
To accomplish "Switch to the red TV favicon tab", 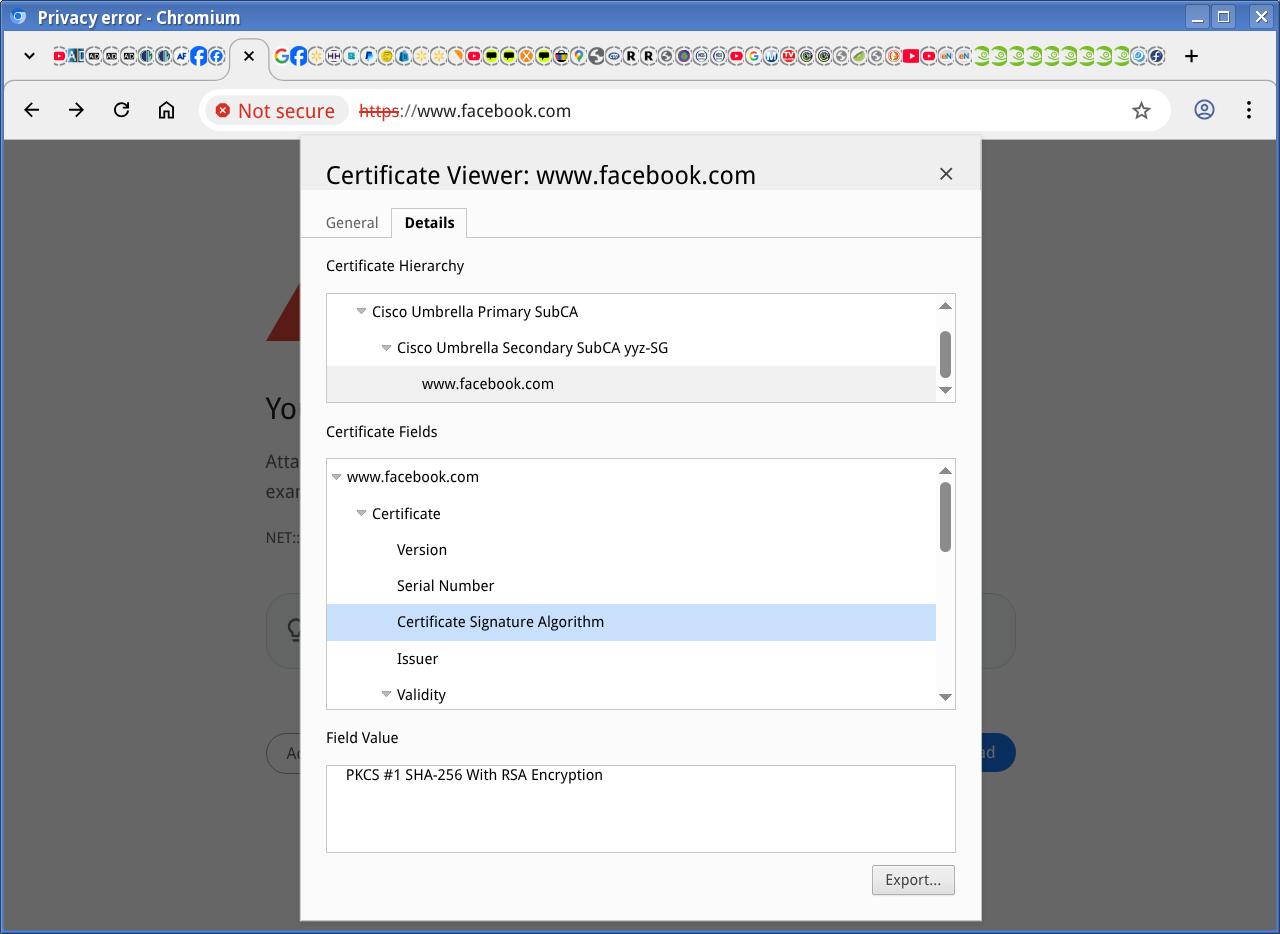I will coord(788,56).
